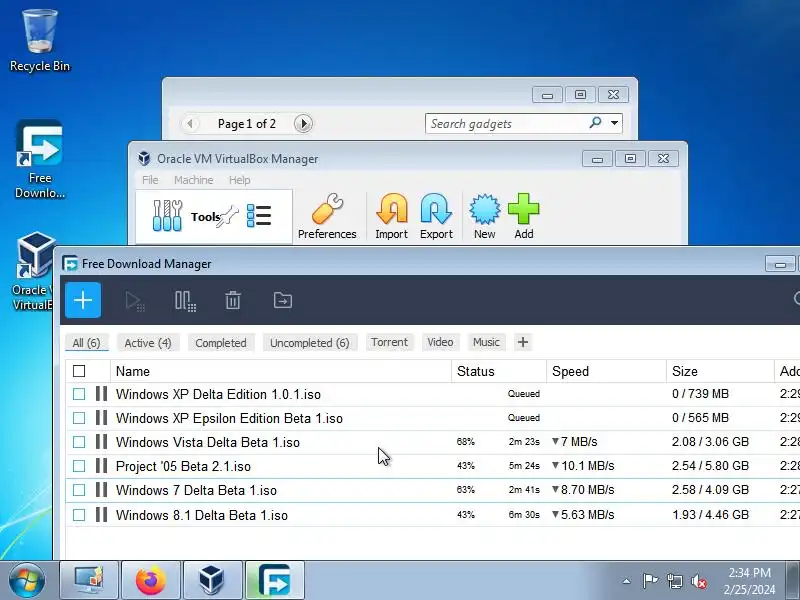Click the network tray icon
The height and width of the screenshot is (600, 800).
coord(674,581)
